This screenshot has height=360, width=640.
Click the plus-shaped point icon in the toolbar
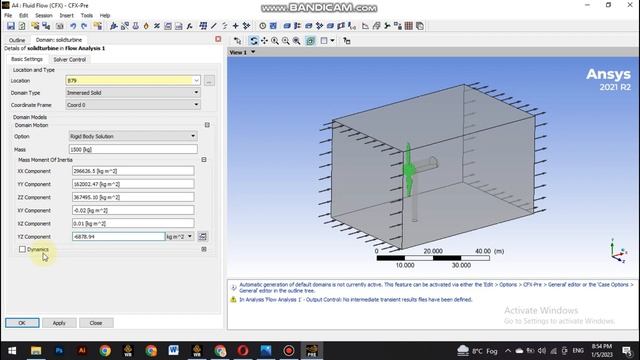236,26
